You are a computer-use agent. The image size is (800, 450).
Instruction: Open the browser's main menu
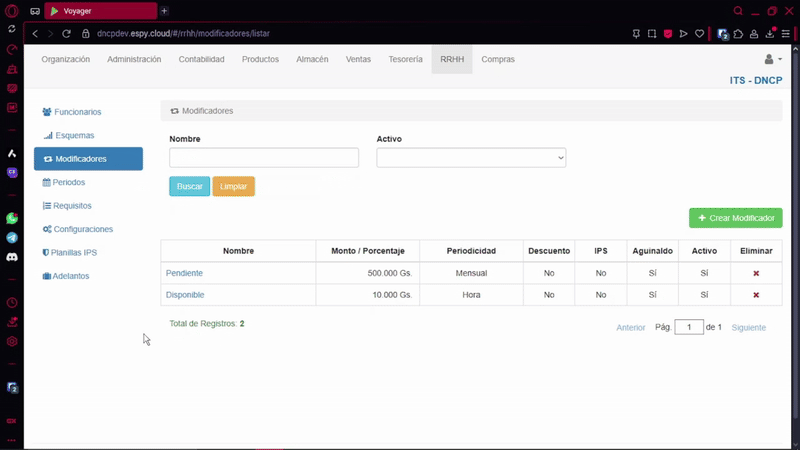click(12, 11)
